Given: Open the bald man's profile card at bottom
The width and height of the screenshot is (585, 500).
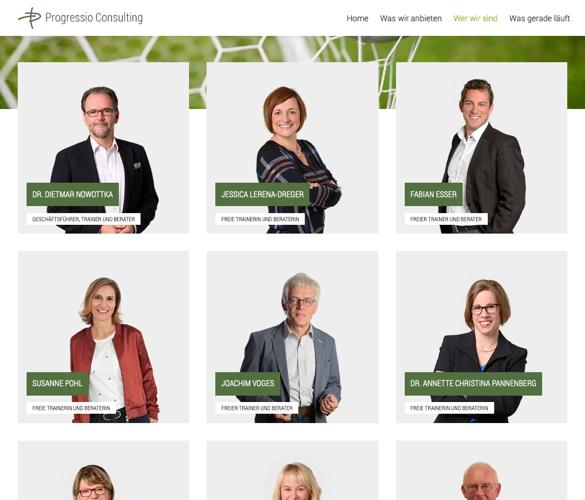Looking at the screenshot, I should [482, 471].
